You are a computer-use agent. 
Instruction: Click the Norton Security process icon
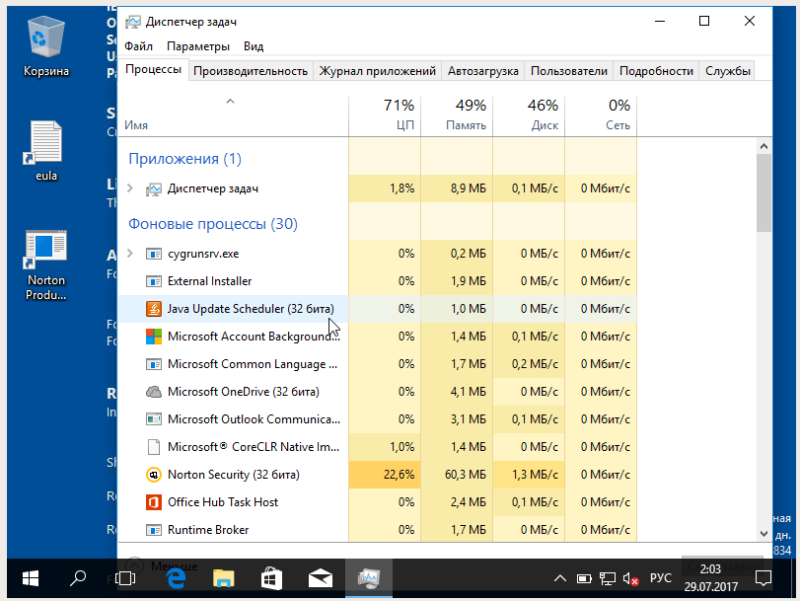coord(154,474)
